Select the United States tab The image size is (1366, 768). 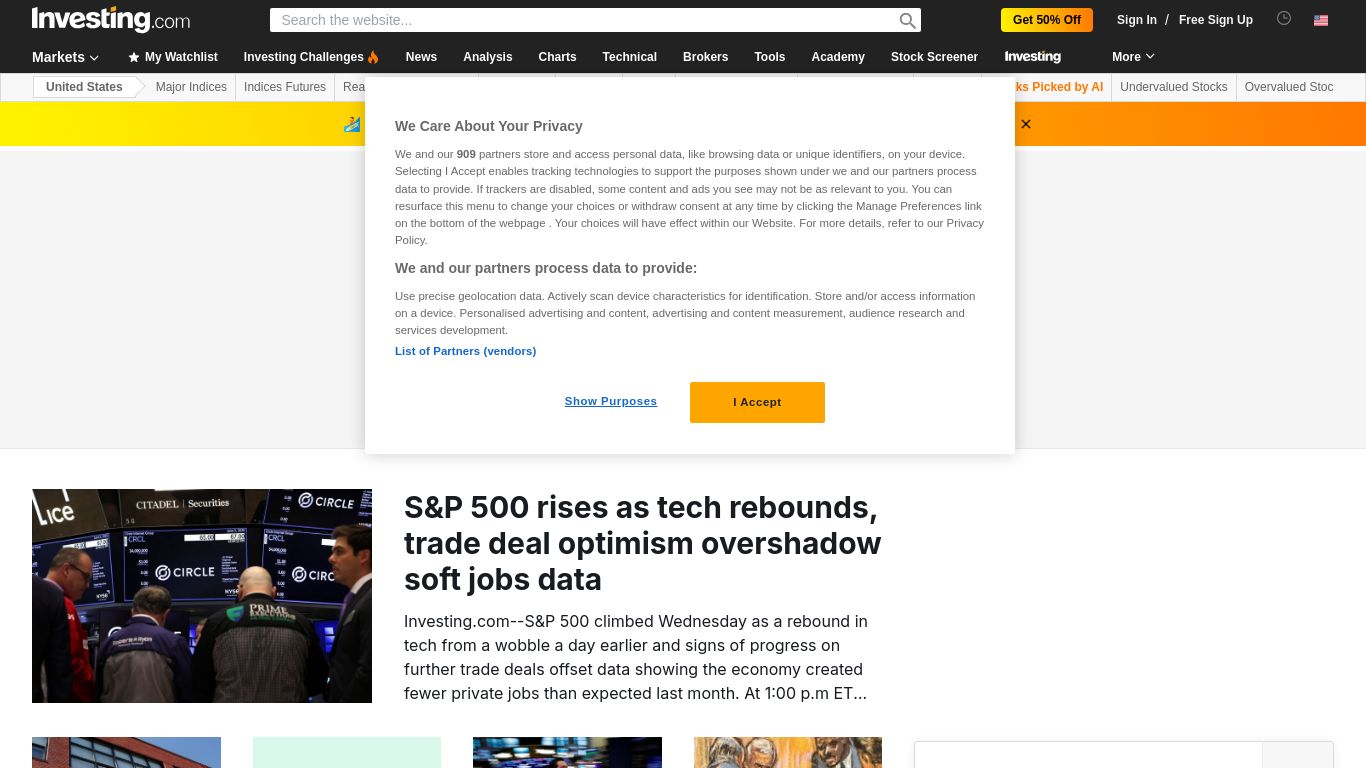84,87
